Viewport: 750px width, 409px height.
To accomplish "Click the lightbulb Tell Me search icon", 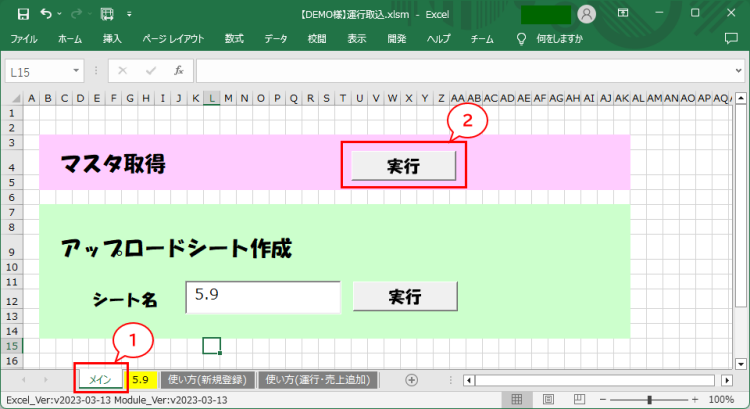I will pos(521,39).
